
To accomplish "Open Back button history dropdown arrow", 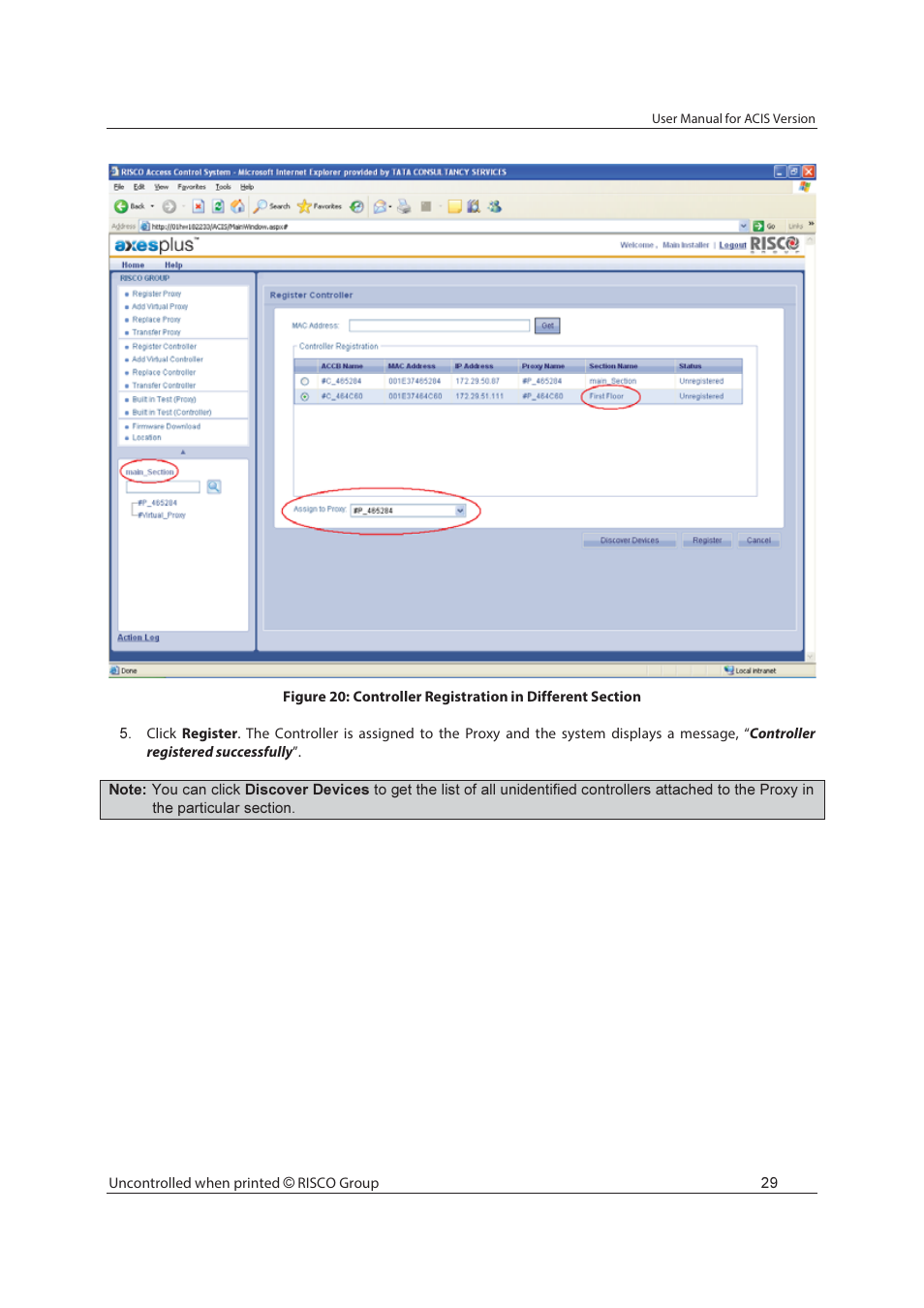I will [x=152, y=206].
